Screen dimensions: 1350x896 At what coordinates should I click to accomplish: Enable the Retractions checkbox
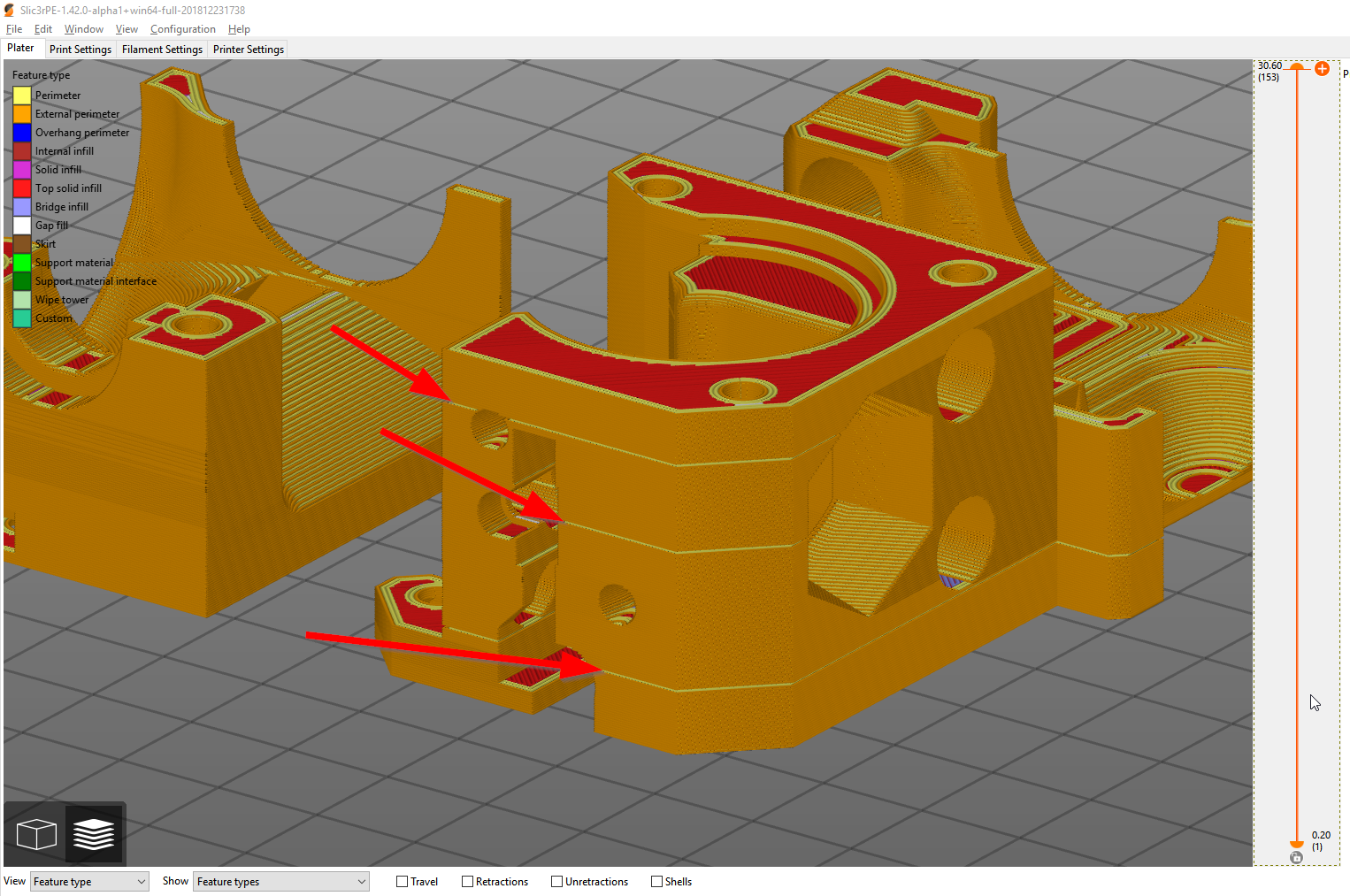pyautogui.click(x=467, y=882)
